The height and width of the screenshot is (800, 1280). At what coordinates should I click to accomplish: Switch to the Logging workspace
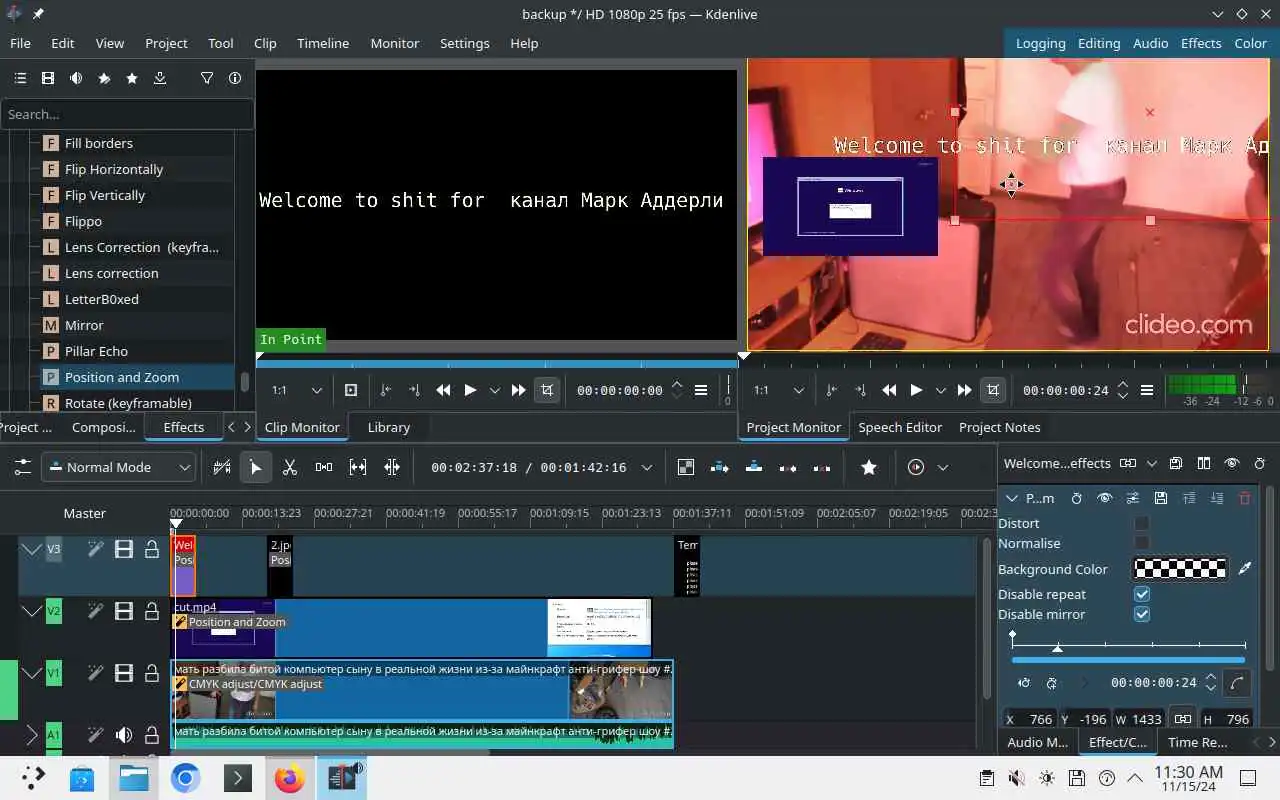(1040, 43)
